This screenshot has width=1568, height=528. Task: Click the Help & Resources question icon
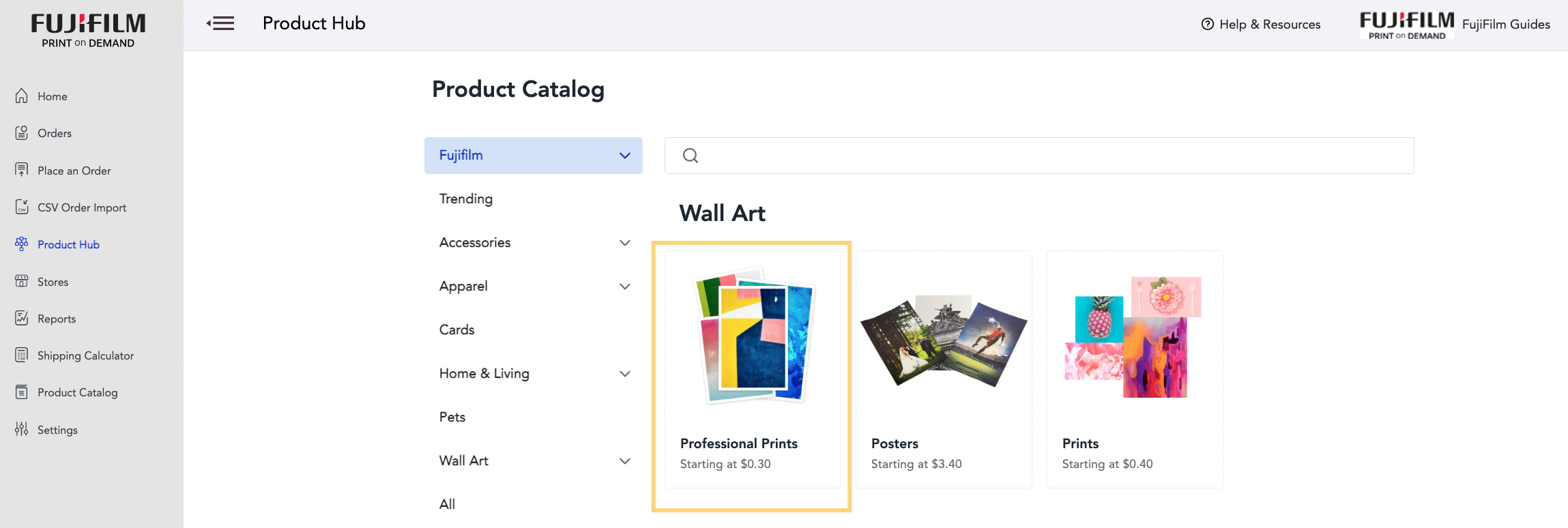(x=1207, y=24)
